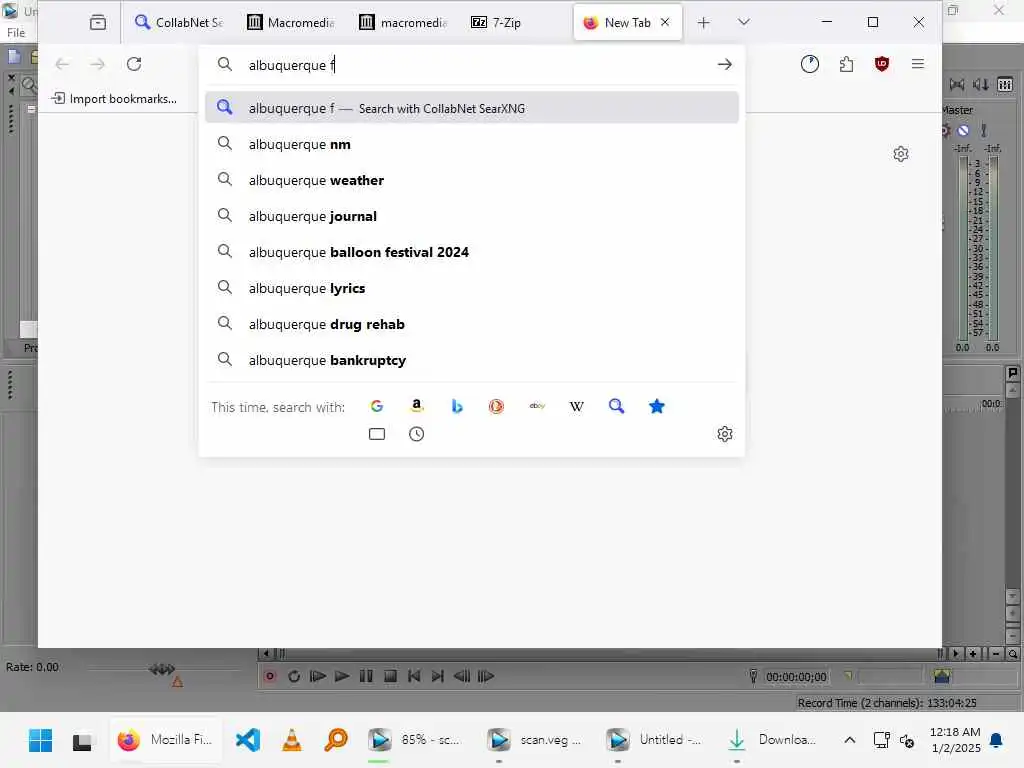This screenshot has width=1024, height=768.
Task: Go to end in Vegas transport
Action: 438,677
